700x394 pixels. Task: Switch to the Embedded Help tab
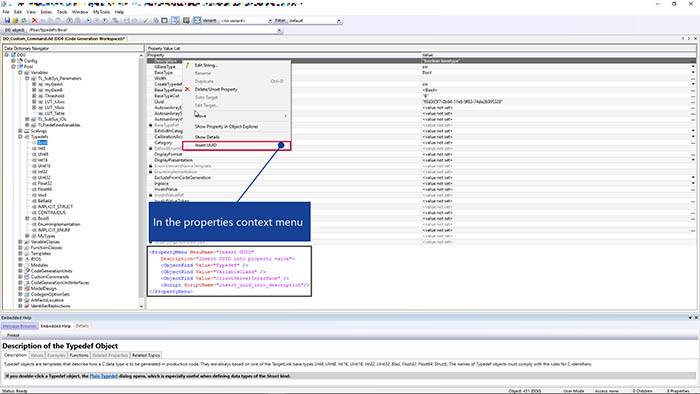click(x=56, y=326)
